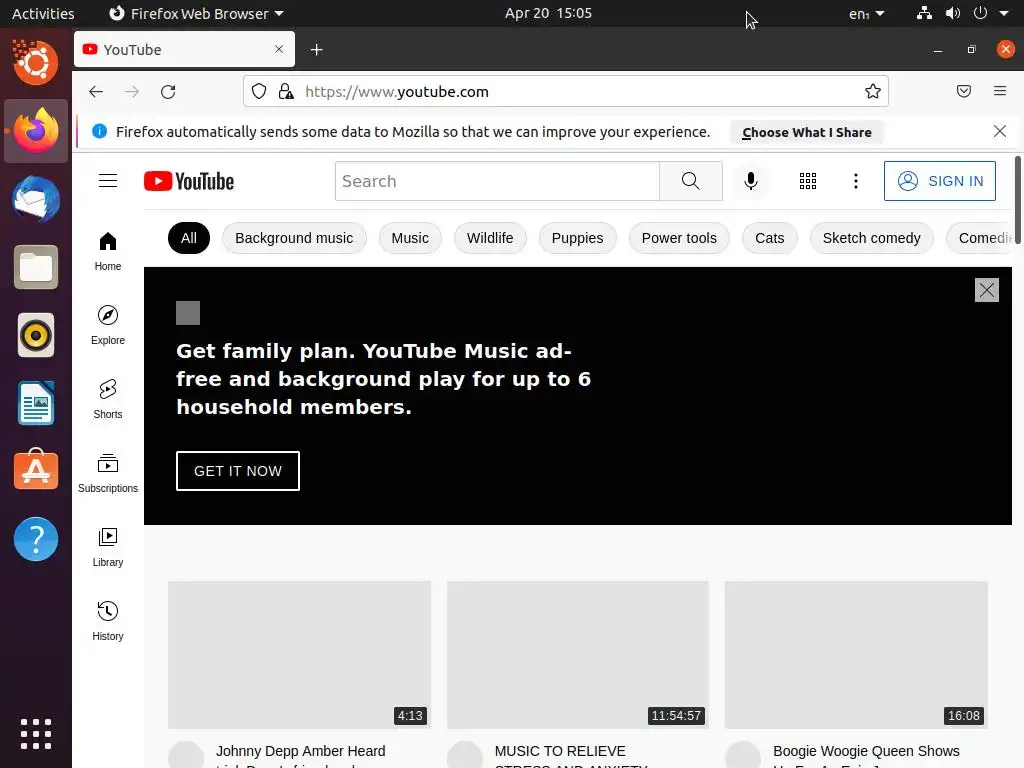The image size is (1024, 768).
Task: Open Firefox application menu
Action: tap(1000, 91)
